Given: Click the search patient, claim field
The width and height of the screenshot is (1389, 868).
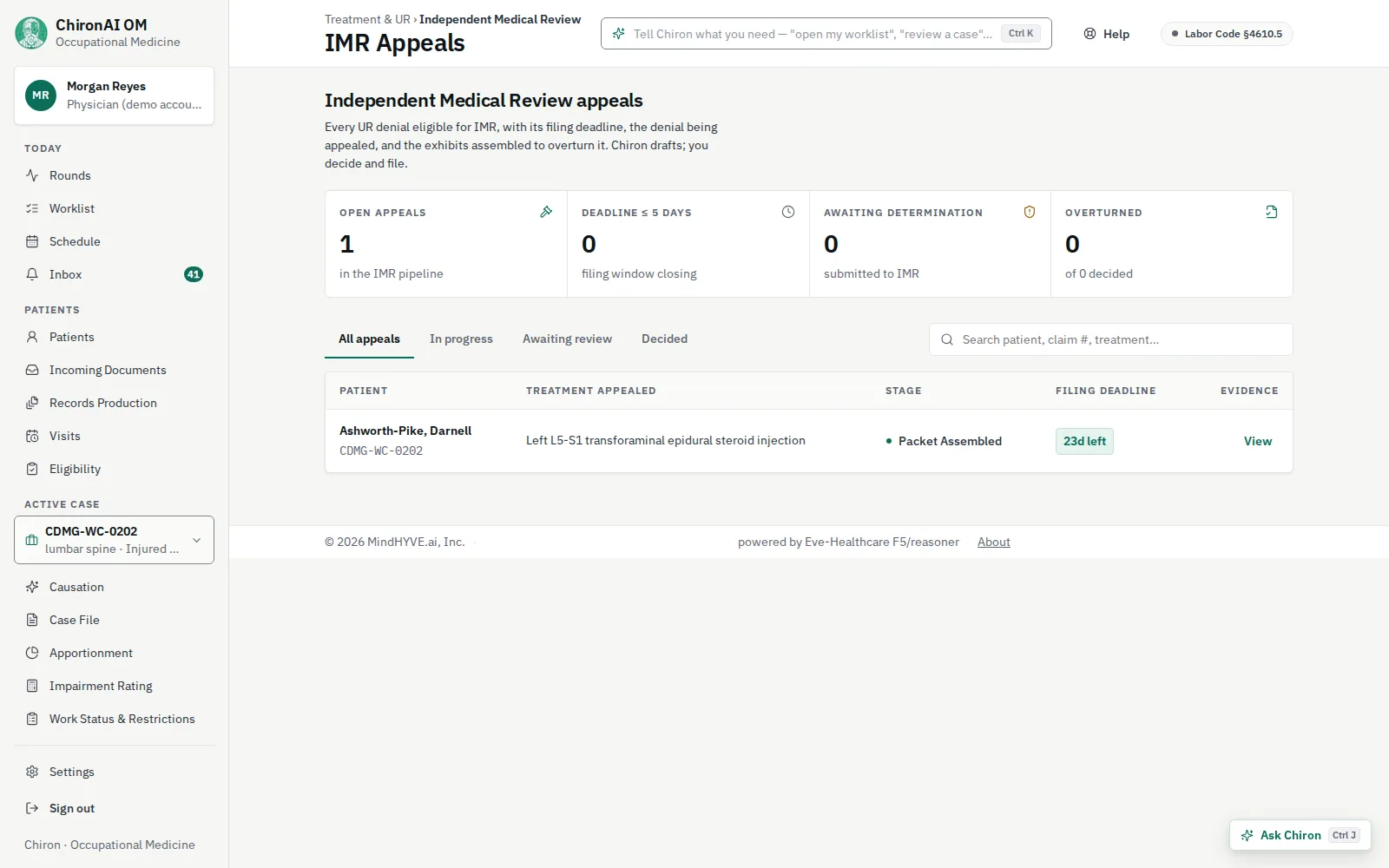Looking at the screenshot, I should tap(1110, 339).
